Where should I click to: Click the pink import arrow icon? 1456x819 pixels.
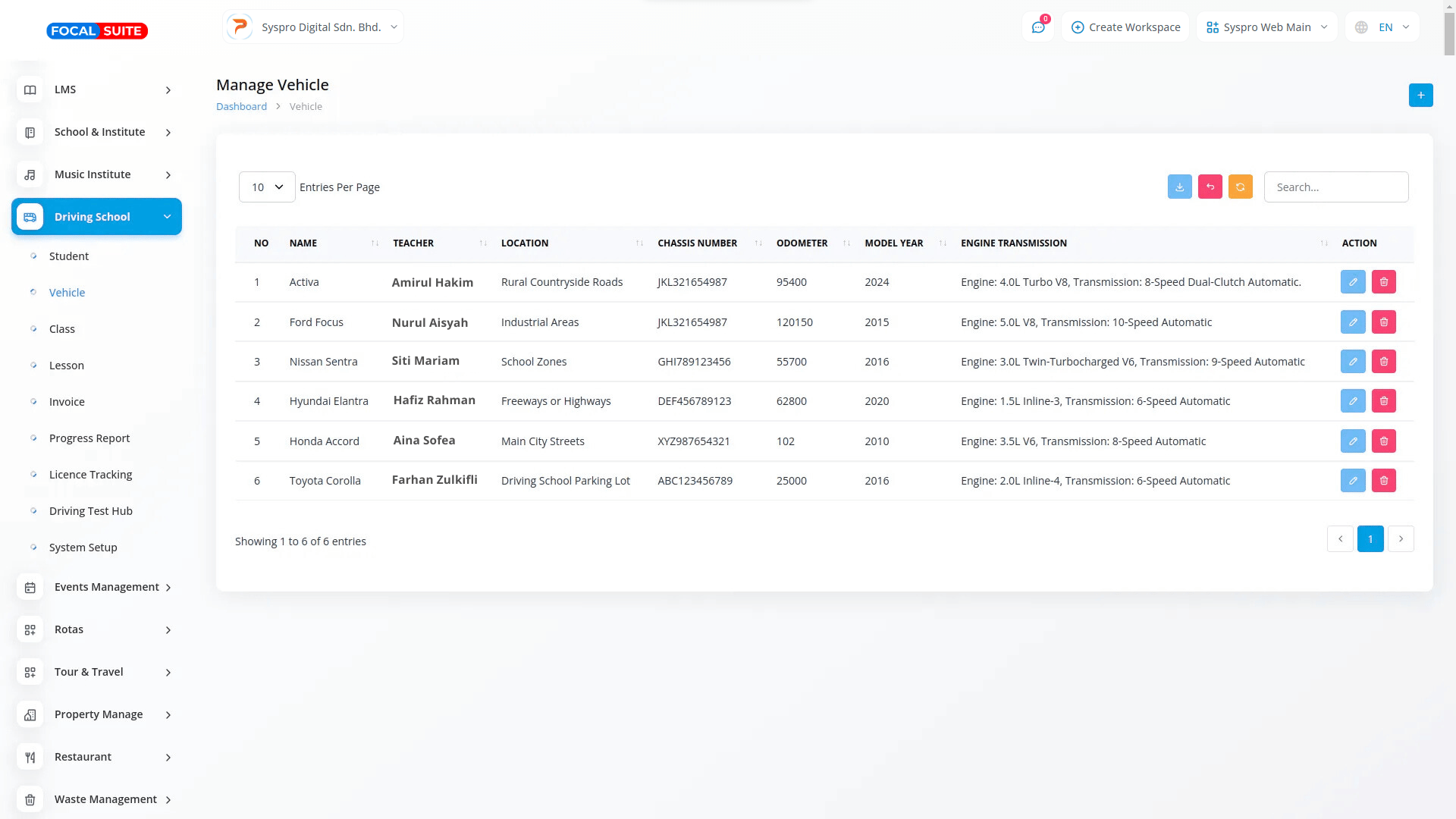[x=1210, y=187]
